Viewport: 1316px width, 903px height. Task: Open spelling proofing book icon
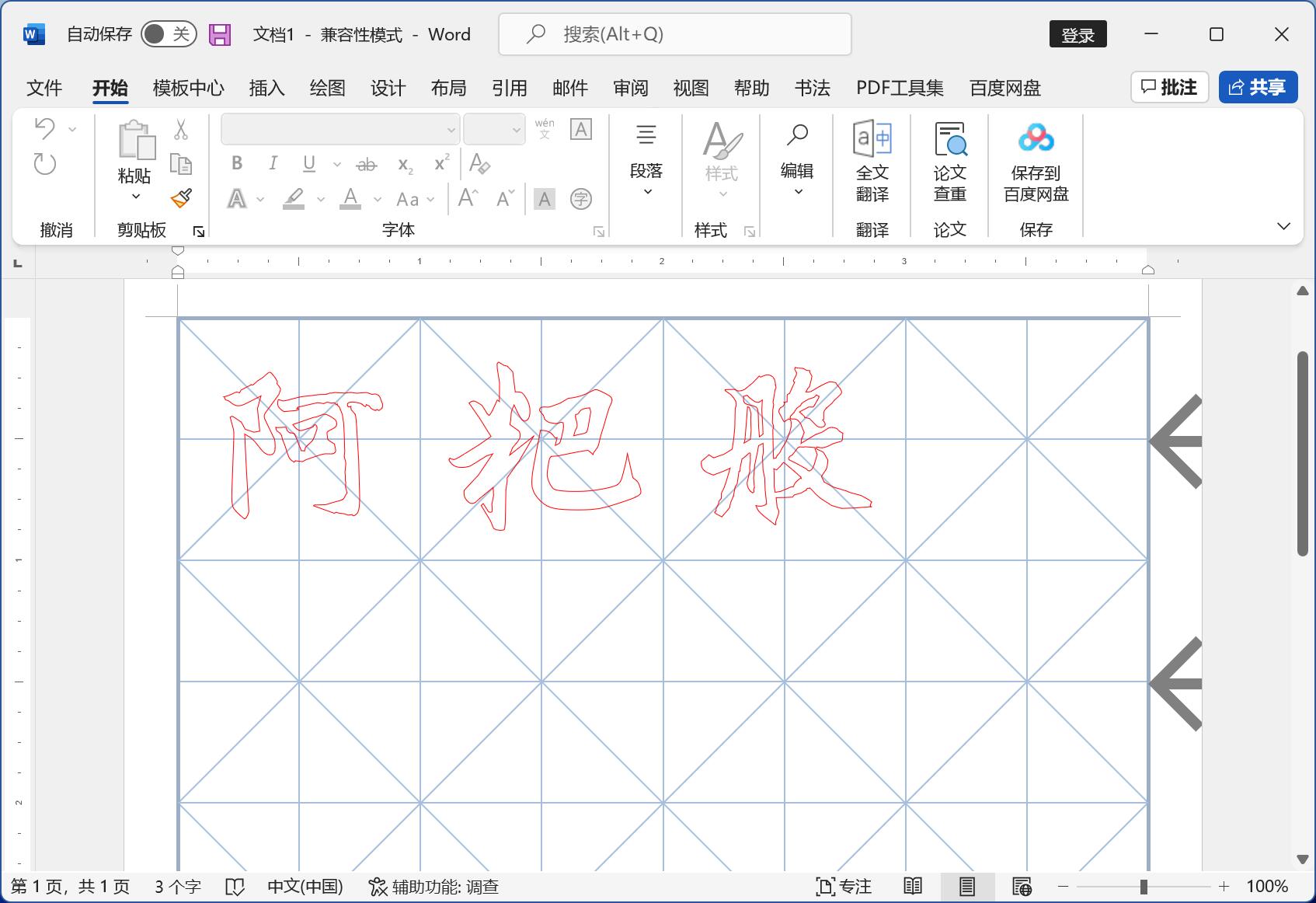click(235, 887)
